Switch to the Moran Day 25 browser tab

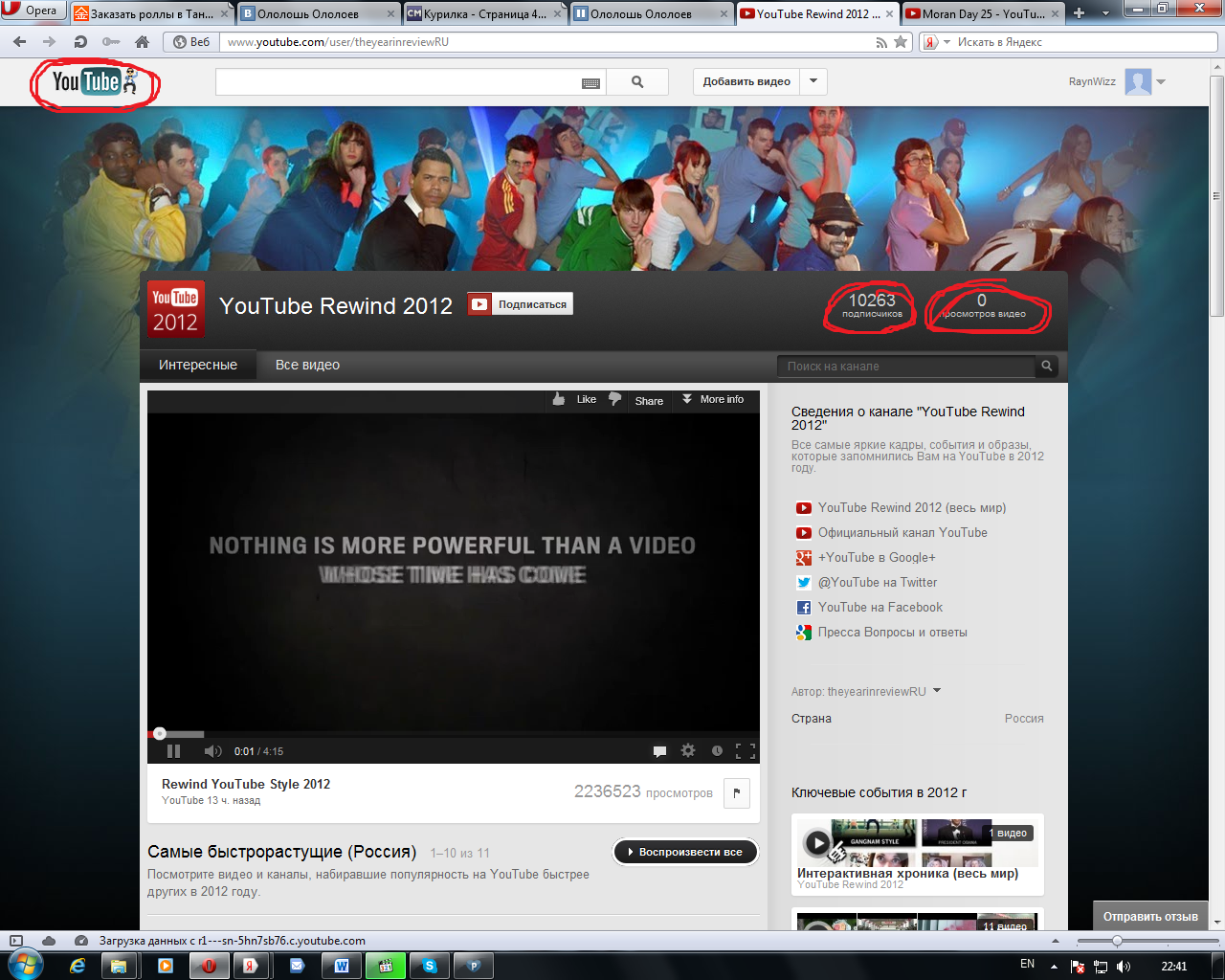point(981,13)
